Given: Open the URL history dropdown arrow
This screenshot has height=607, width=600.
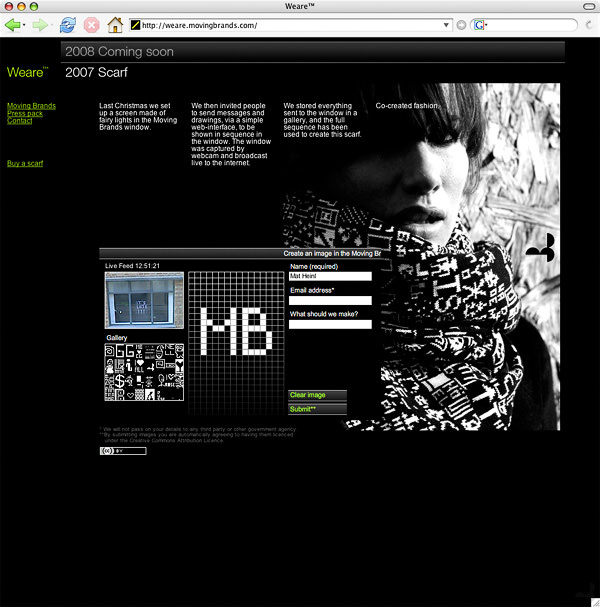Looking at the screenshot, I should (446, 25).
